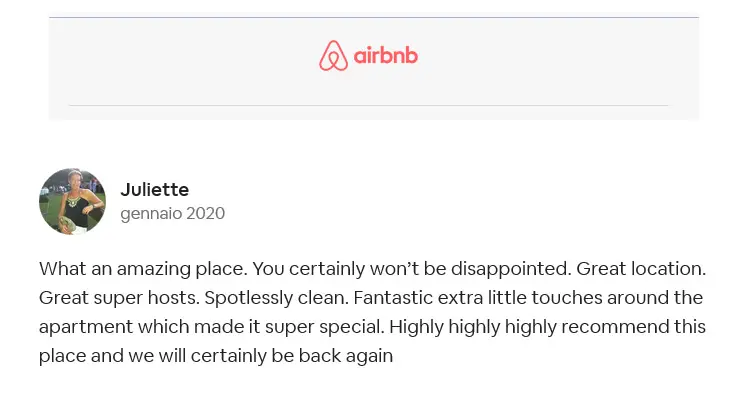This screenshot has width=740, height=397.
Task: Click the review date gennaio 2020
Action: pyautogui.click(x=173, y=213)
